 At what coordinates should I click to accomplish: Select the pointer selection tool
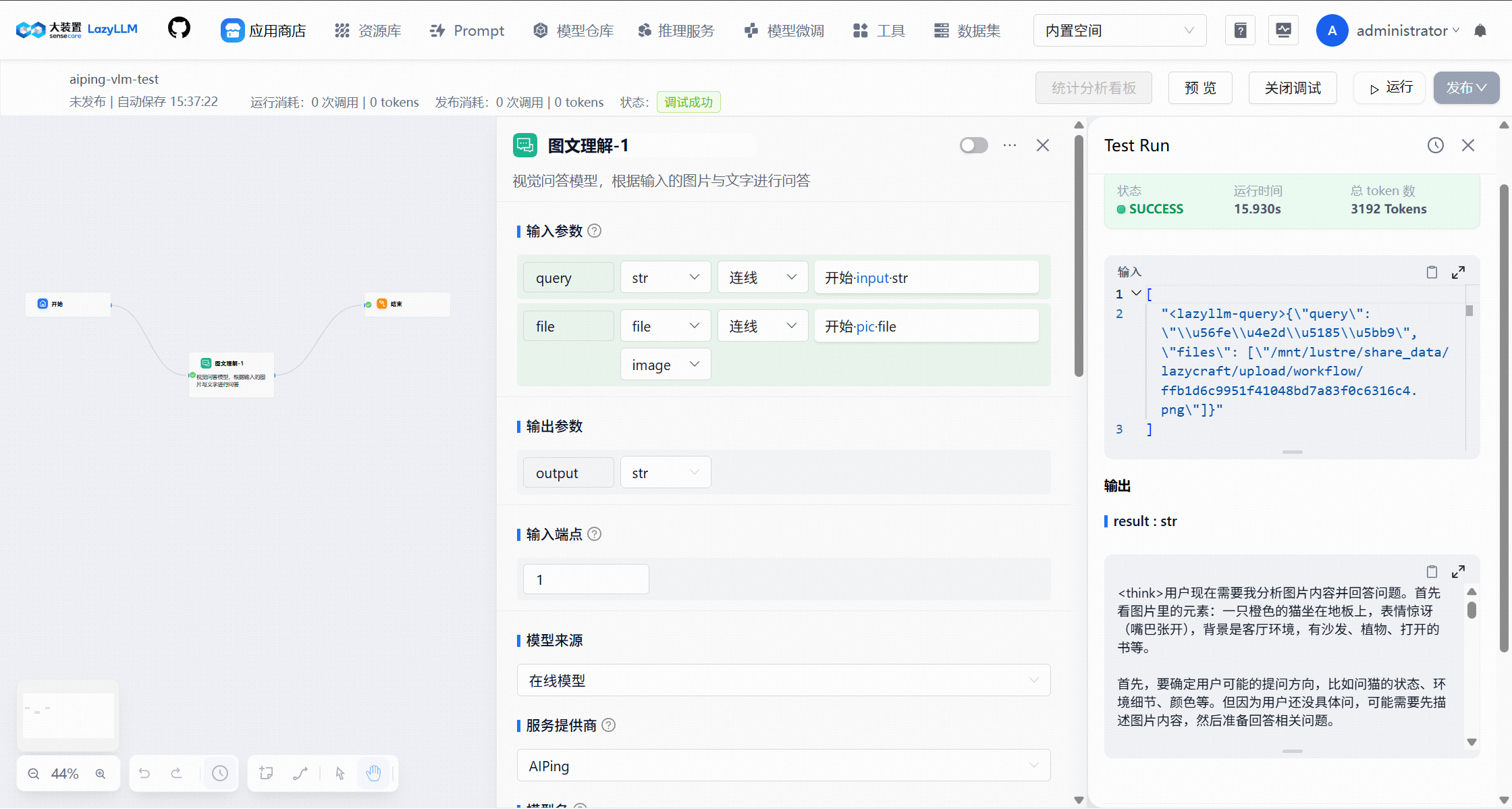click(340, 773)
